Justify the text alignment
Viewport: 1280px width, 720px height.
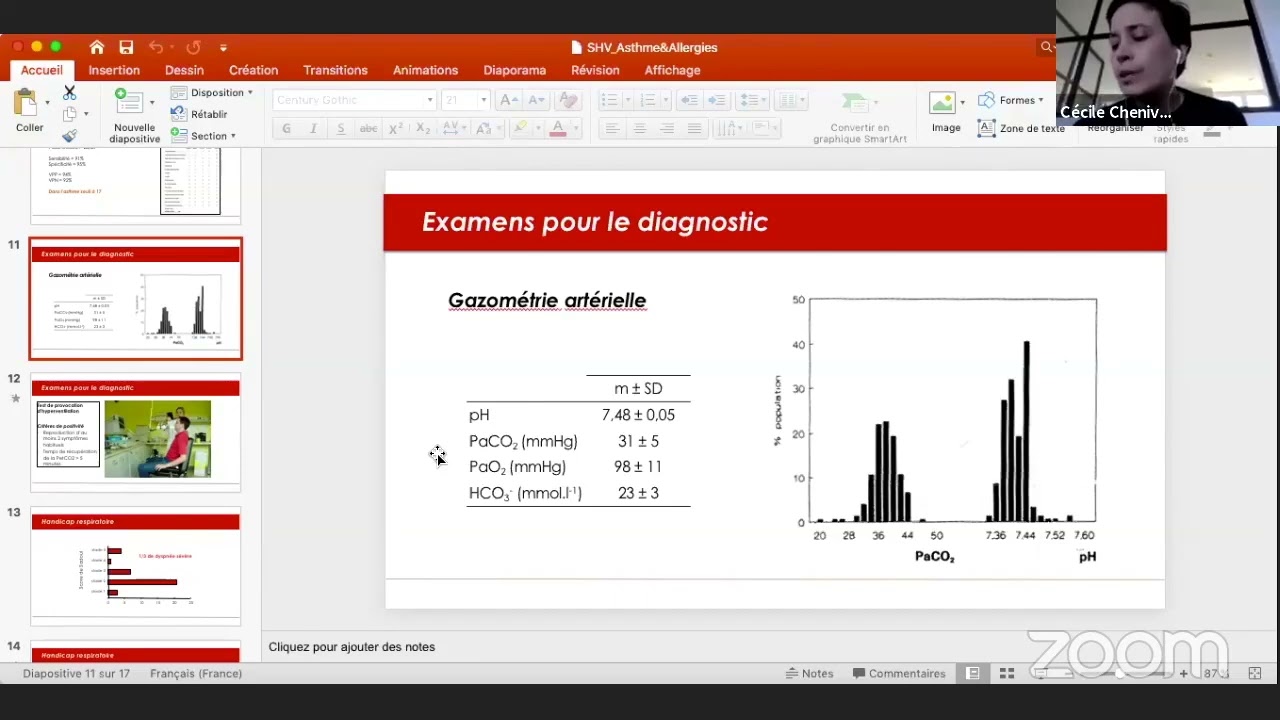[694, 128]
